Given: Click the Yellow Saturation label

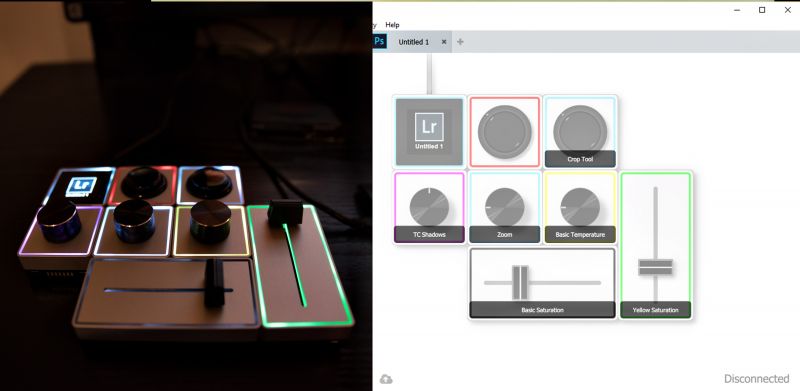Looking at the screenshot, I should pos(656,310).
